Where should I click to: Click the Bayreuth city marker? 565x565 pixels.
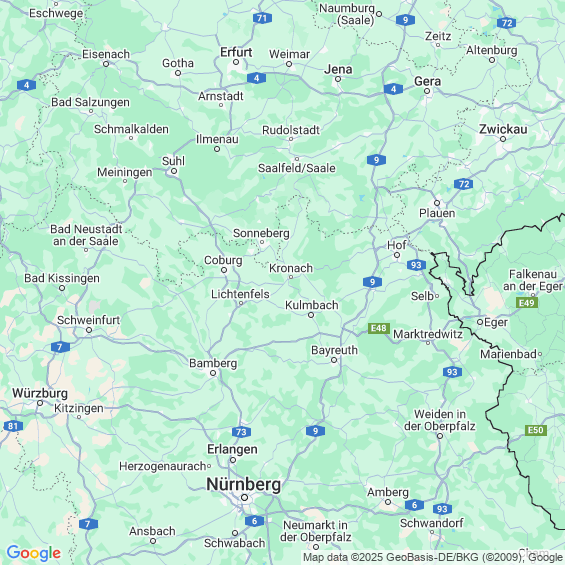click(334, 360)
